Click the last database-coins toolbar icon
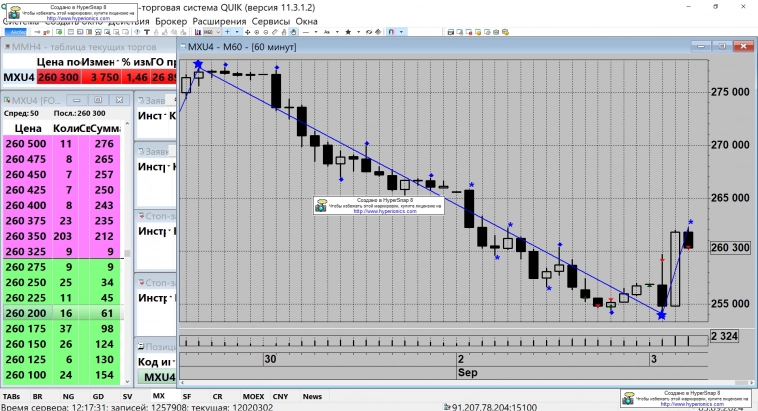This screenshot has height=411, width=758. point(505,32)
